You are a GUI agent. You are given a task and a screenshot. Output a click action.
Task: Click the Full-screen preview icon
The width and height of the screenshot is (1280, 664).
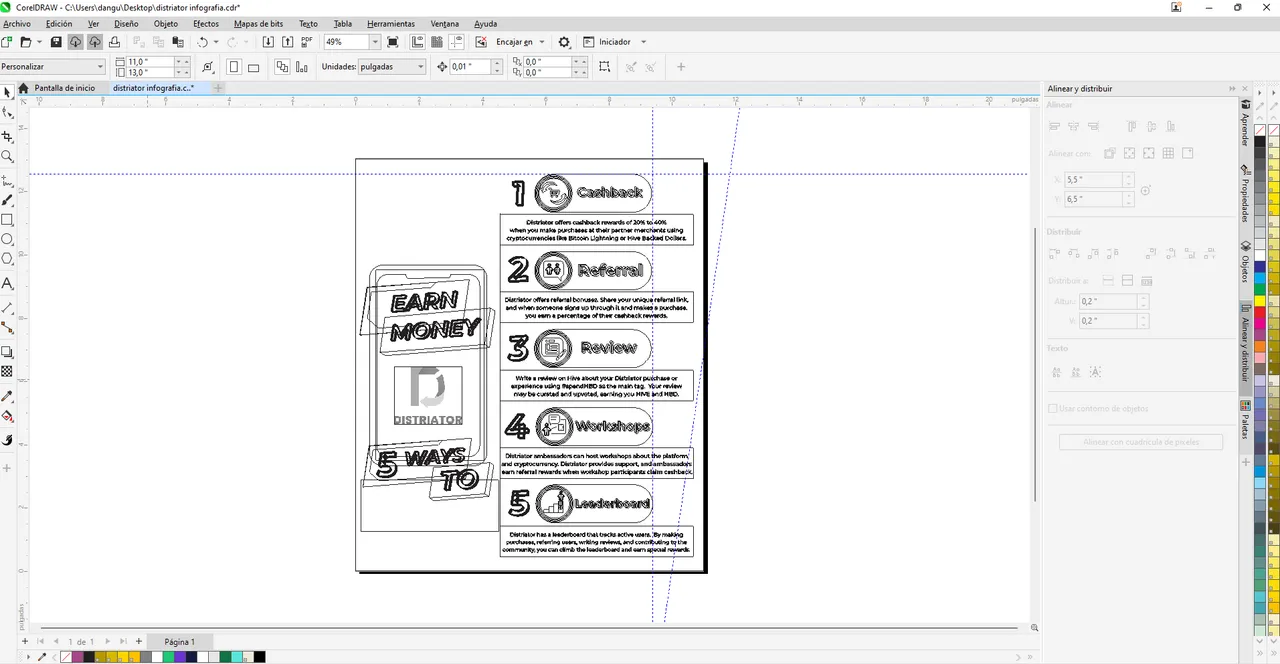393,42
